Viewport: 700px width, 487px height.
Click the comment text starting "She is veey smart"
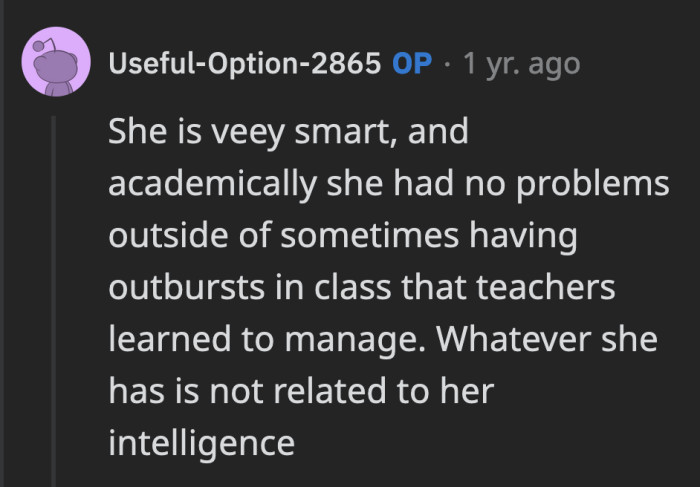[x=290, y=136]
